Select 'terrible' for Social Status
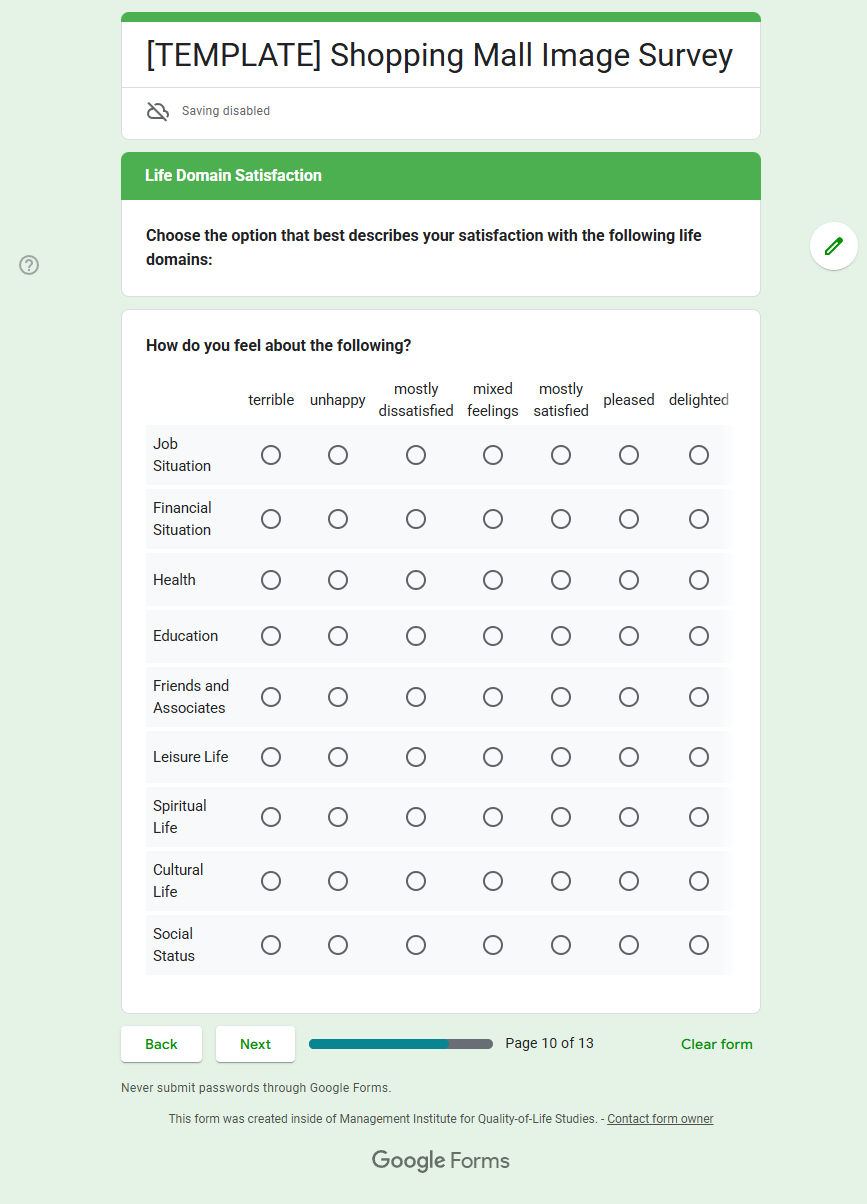The height and width of the screenshot is (1204, 867). tap(271, 945)
